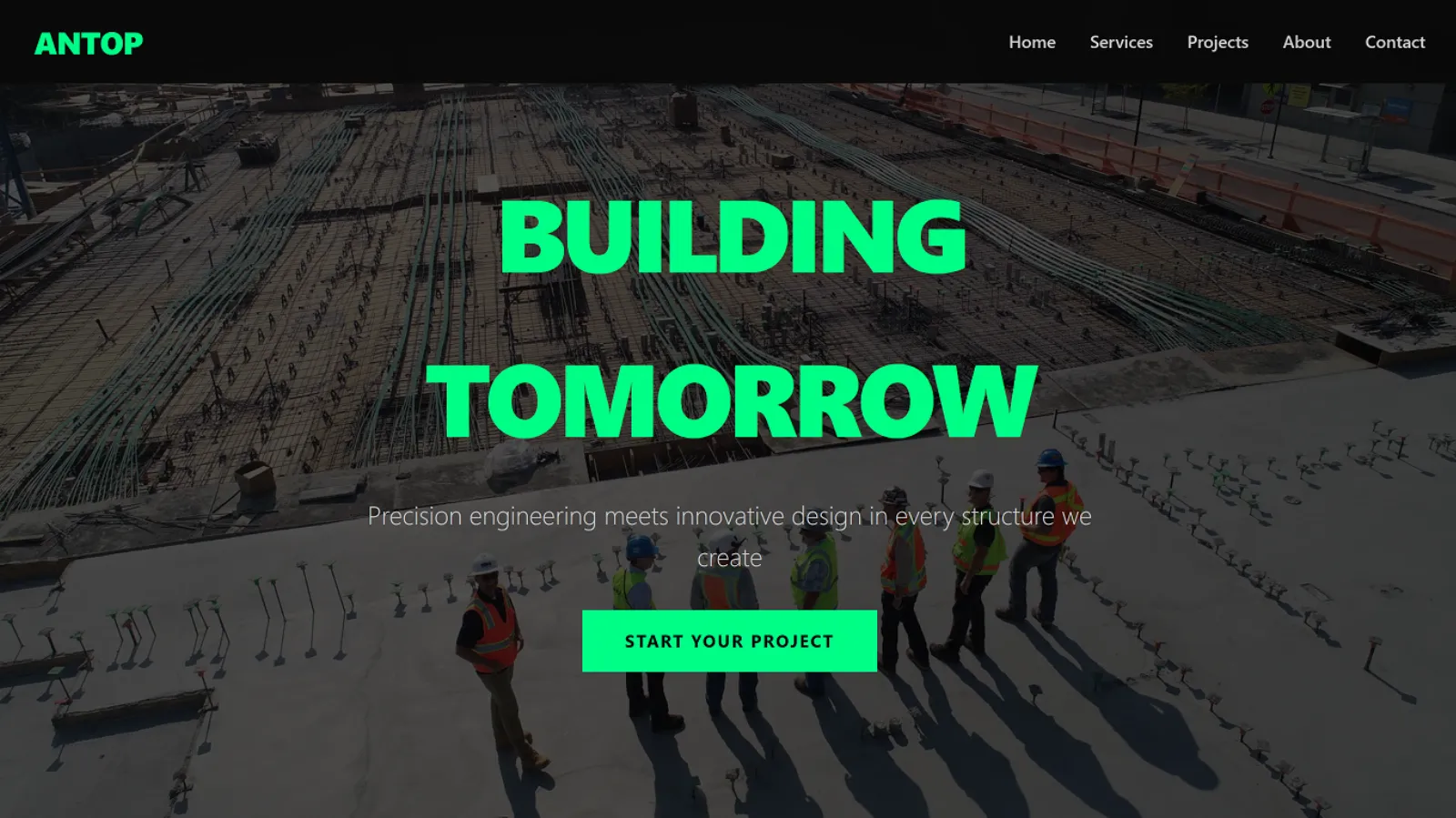Select the About menu item
Screen dimensions: 1456x818
point(1307,42)
